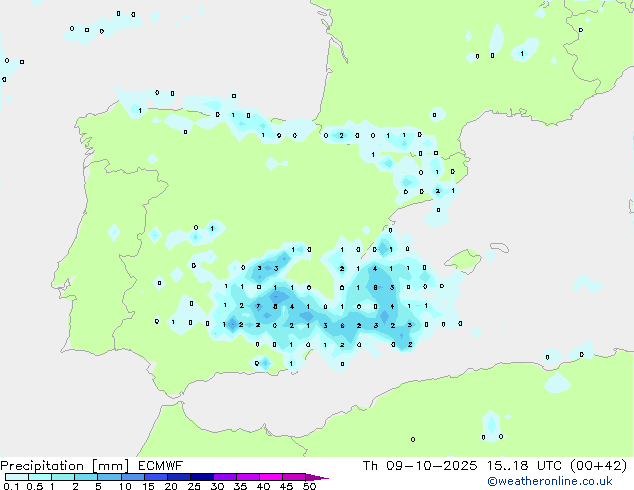This screenshot has height=490, width=634.
Task: Pick the 0.1–0.5 mm palest legend swatch
Action: pos(17,477)
